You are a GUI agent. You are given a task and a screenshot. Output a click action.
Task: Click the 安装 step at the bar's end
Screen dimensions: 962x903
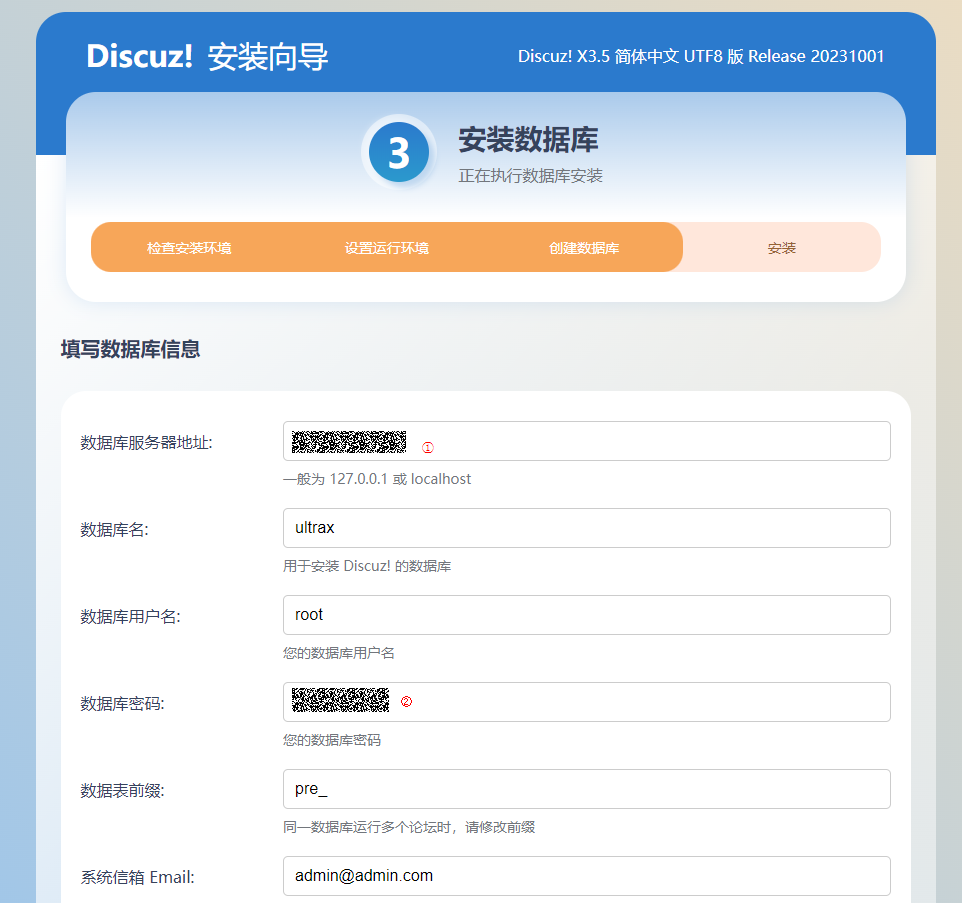click(782, 248)
